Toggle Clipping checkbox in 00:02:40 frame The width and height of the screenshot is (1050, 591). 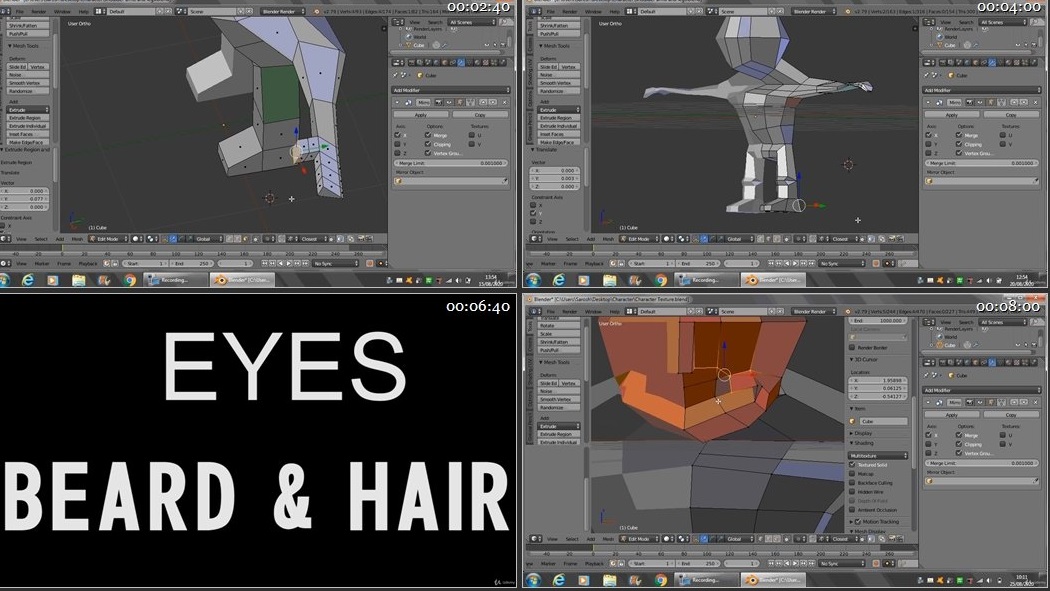[428, 144]
